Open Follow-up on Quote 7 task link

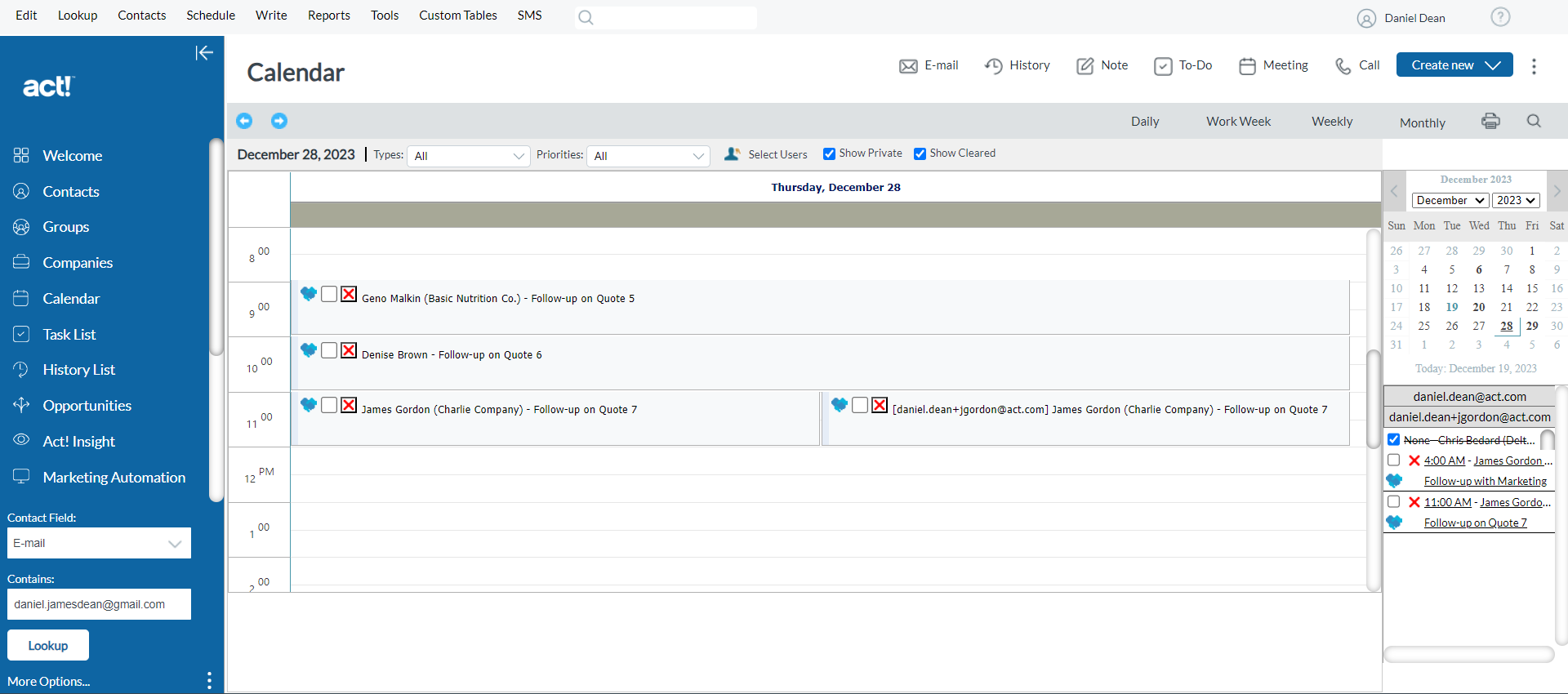point(1475,523)
